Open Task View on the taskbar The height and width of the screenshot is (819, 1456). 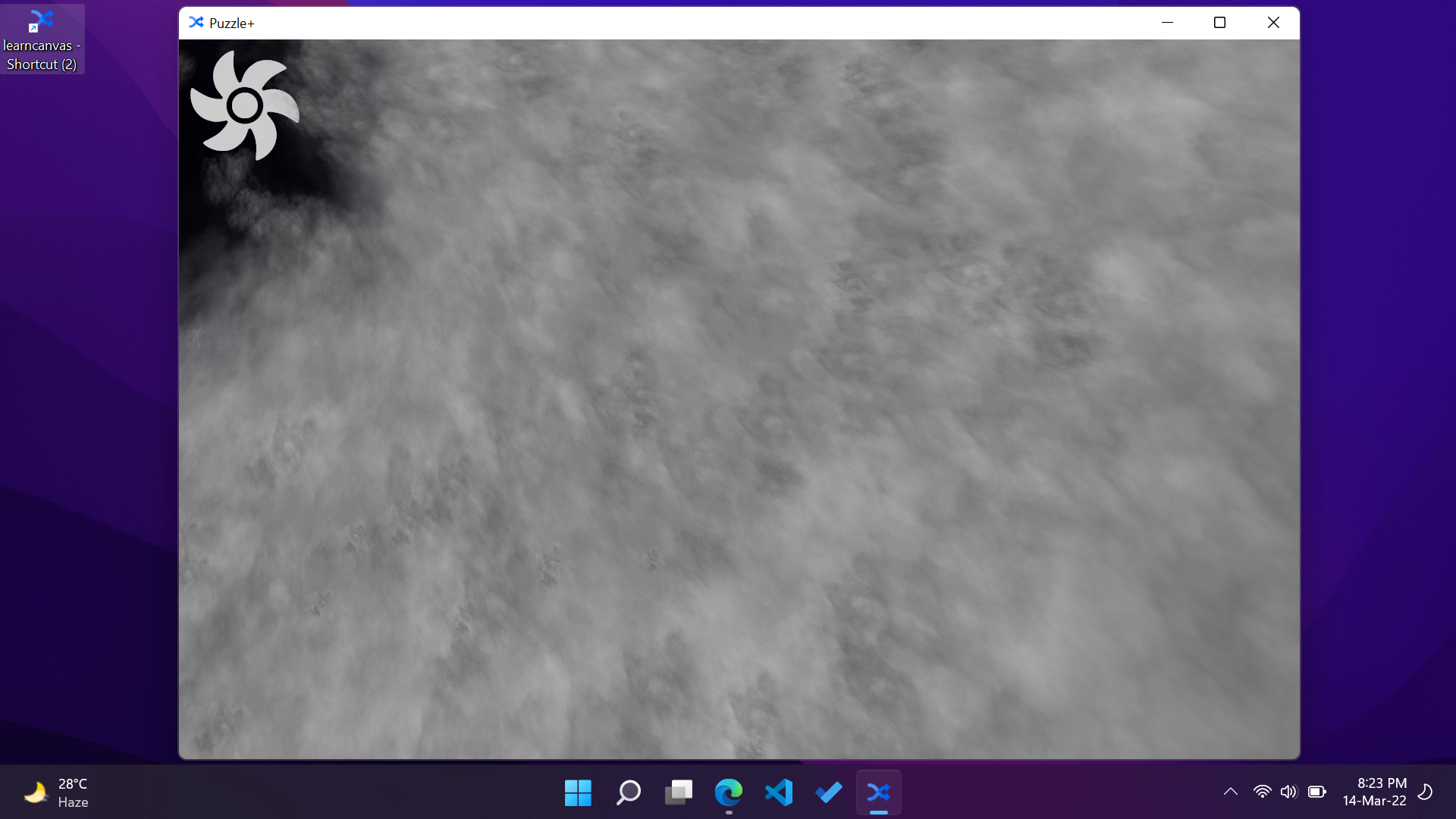(x=678, y=792)
